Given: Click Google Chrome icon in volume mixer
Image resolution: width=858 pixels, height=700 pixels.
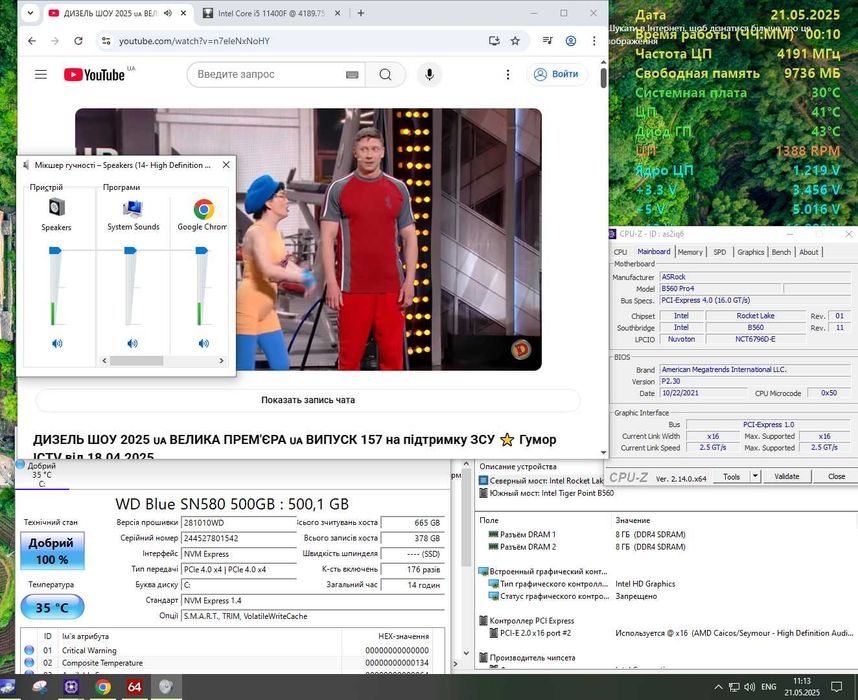Looking at the screenshot, I should pyautogui.click(x=204, y=209).
